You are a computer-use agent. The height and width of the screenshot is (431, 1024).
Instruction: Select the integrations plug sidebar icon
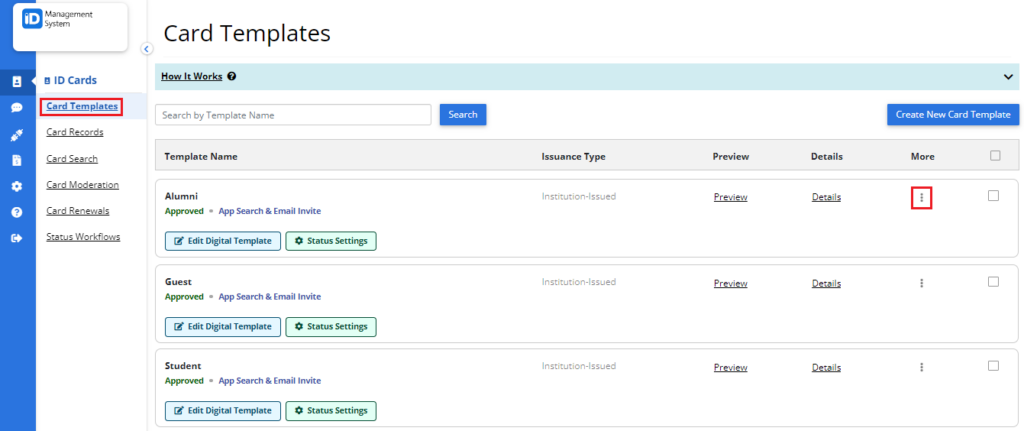point(17,136)
